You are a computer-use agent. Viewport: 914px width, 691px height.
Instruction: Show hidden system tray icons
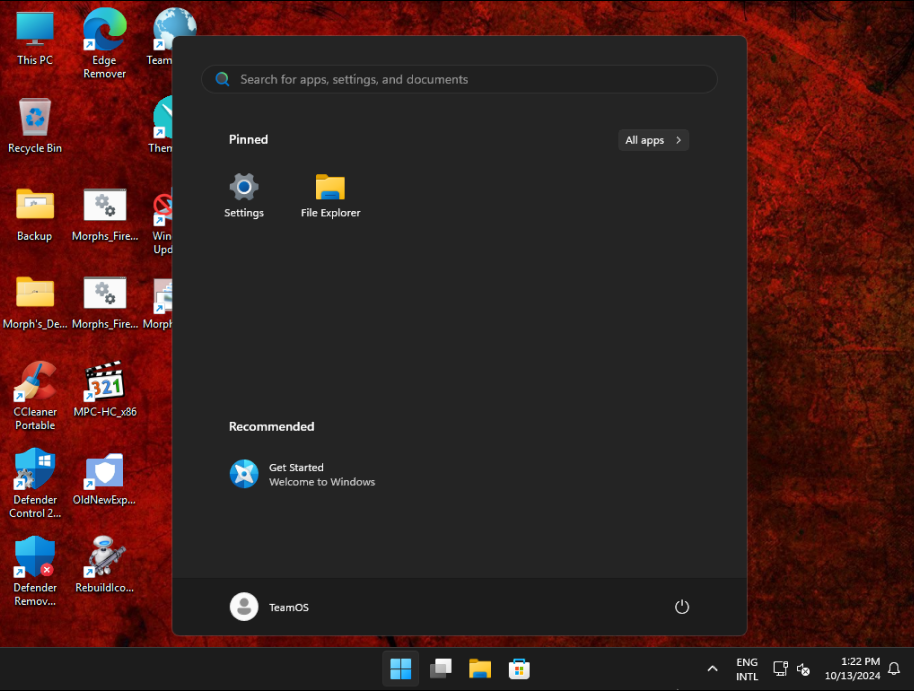click(712, 669)
